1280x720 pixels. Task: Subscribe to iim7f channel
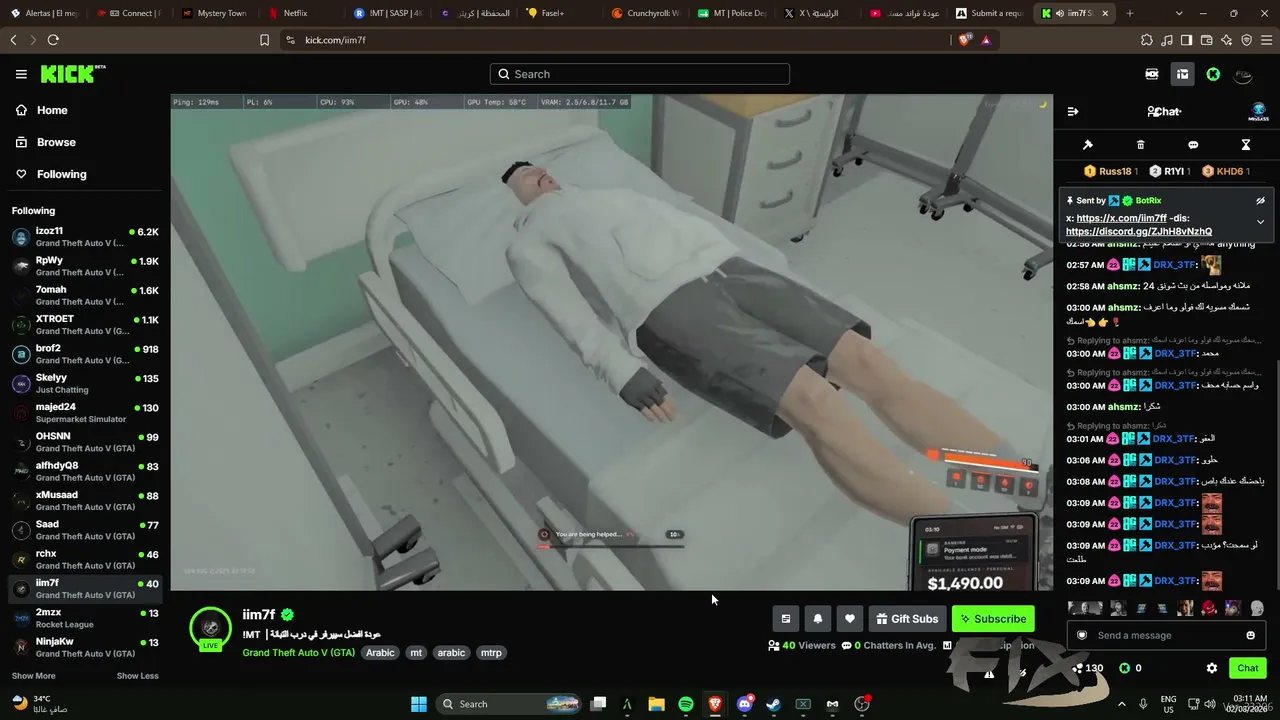click(x=993, y=619)
